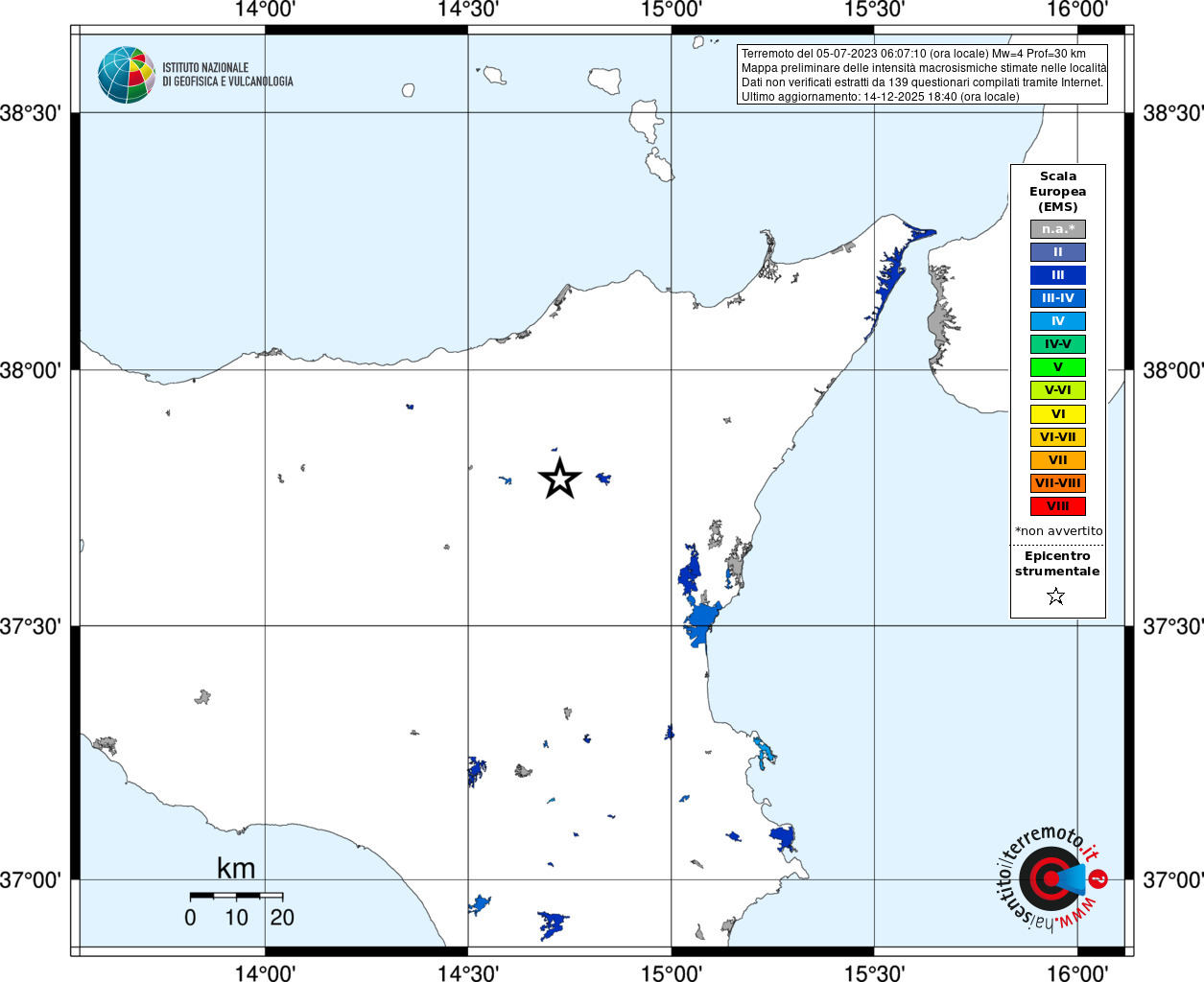Click the Istituto Nazionale di Geofisica text
The image size is (1204, 982).
click(227, 75)
